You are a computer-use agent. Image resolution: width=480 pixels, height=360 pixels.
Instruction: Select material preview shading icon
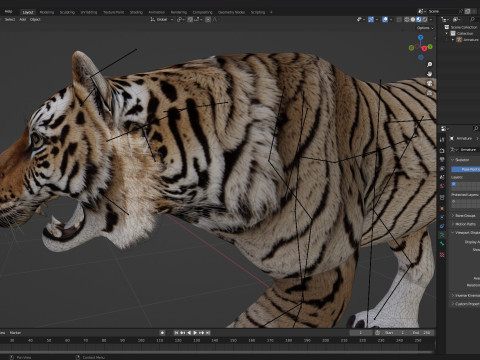pos(419,20)
